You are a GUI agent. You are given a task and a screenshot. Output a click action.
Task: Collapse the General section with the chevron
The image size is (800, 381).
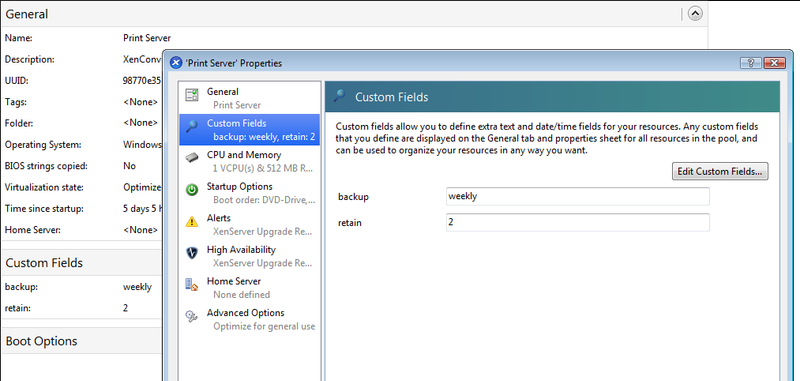[x=695, y=14]
